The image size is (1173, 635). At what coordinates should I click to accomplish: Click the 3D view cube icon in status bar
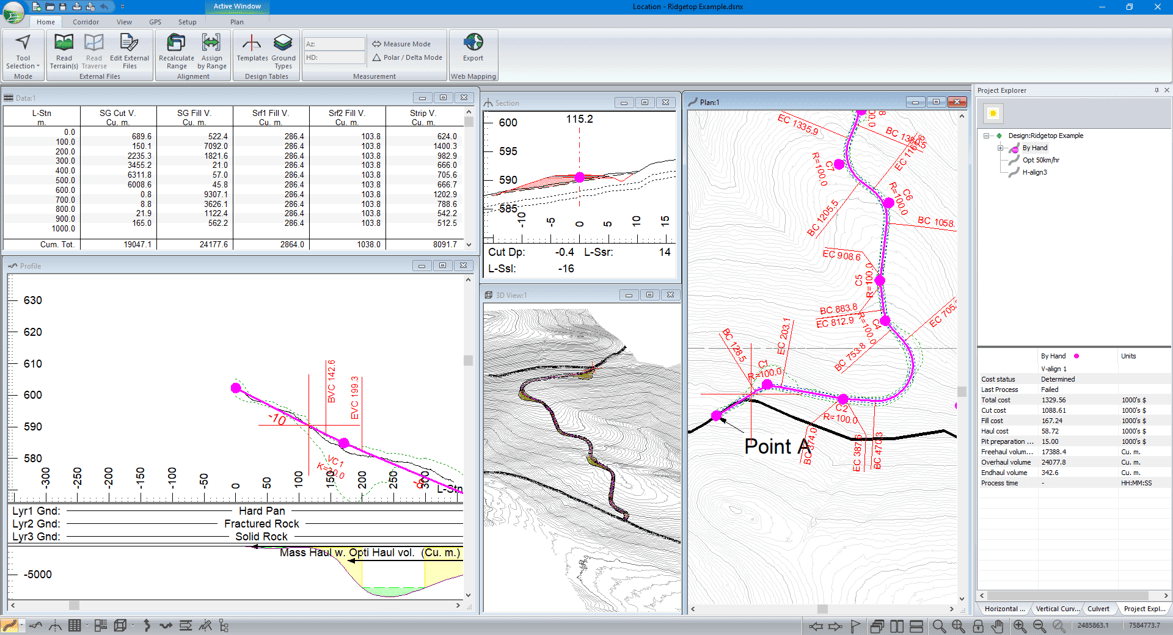point(120,626)
